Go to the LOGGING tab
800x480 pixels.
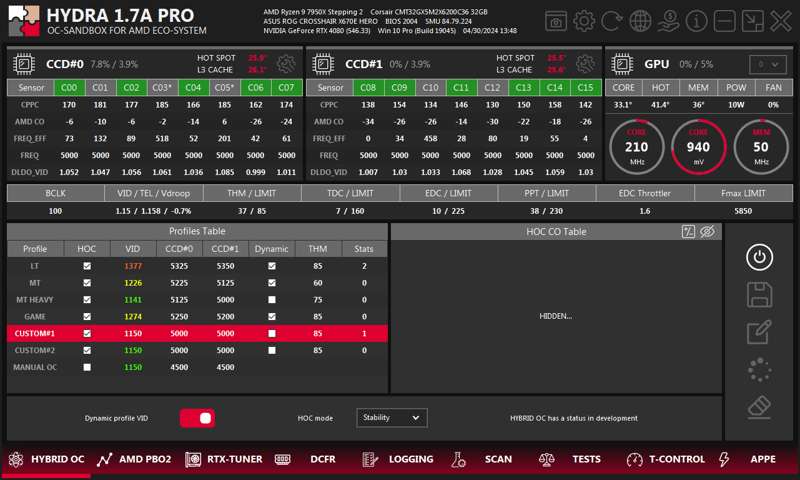click(399, 459)
